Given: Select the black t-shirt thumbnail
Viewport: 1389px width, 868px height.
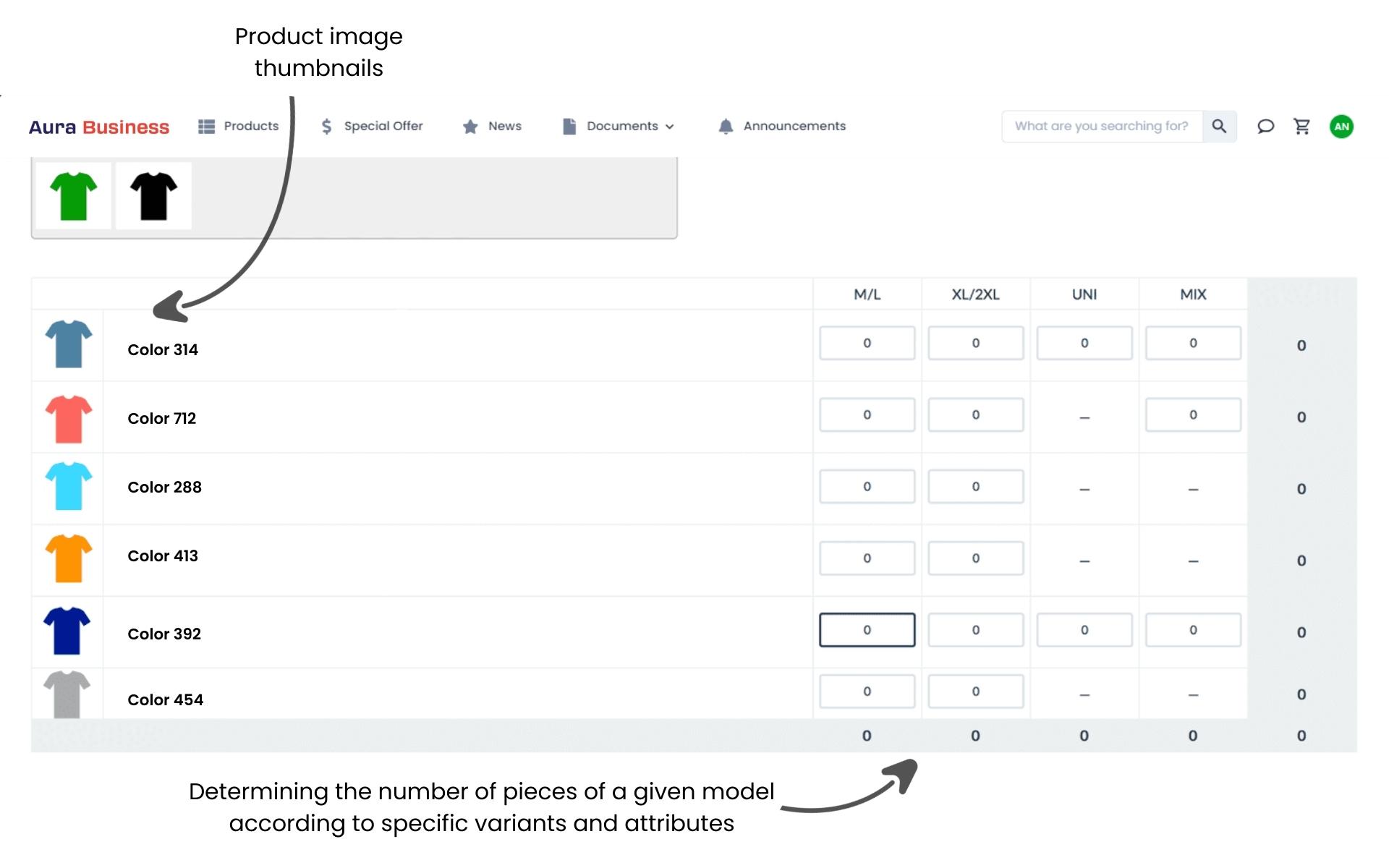Looking at the screenshot, I should [152, 195].
